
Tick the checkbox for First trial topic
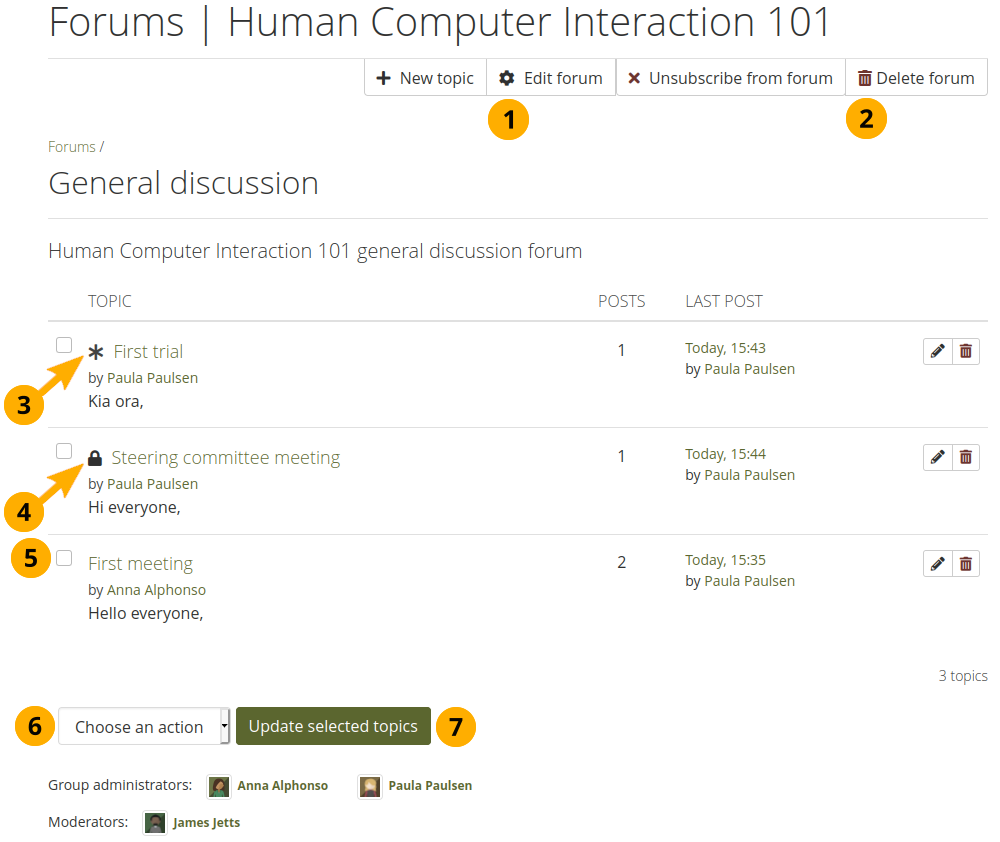[64, 345]
